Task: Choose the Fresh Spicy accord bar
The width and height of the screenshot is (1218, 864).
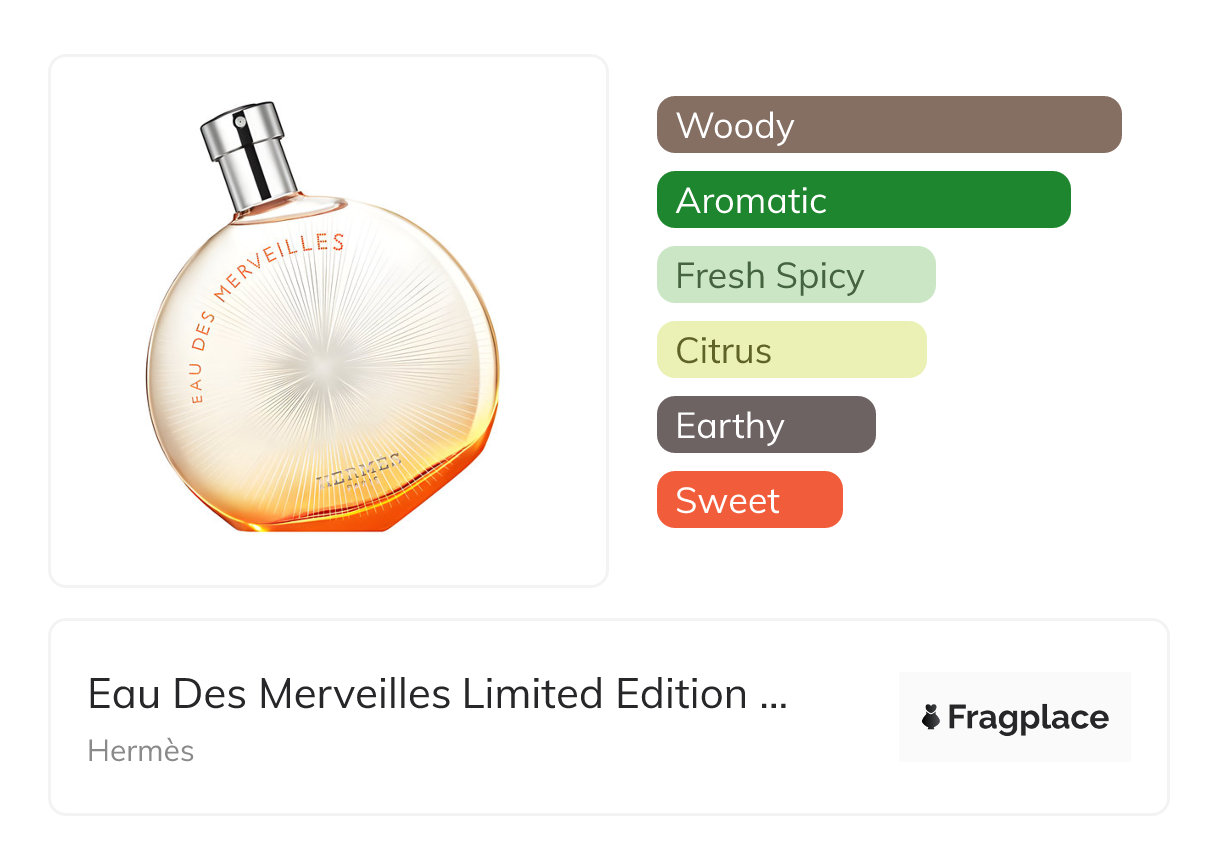Action: (795, 275)
